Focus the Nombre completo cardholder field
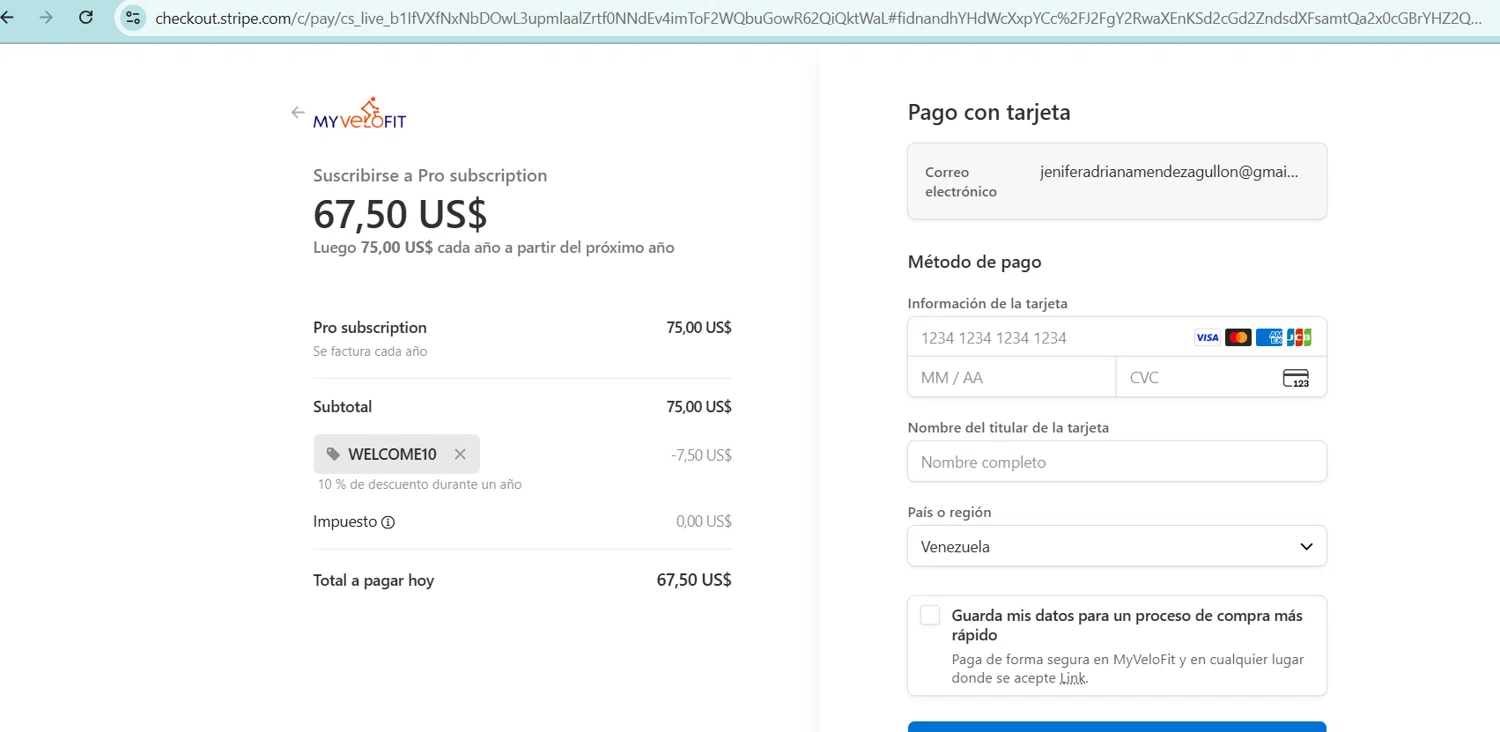Screen dimensions: 1500x732 (1117, 462)
